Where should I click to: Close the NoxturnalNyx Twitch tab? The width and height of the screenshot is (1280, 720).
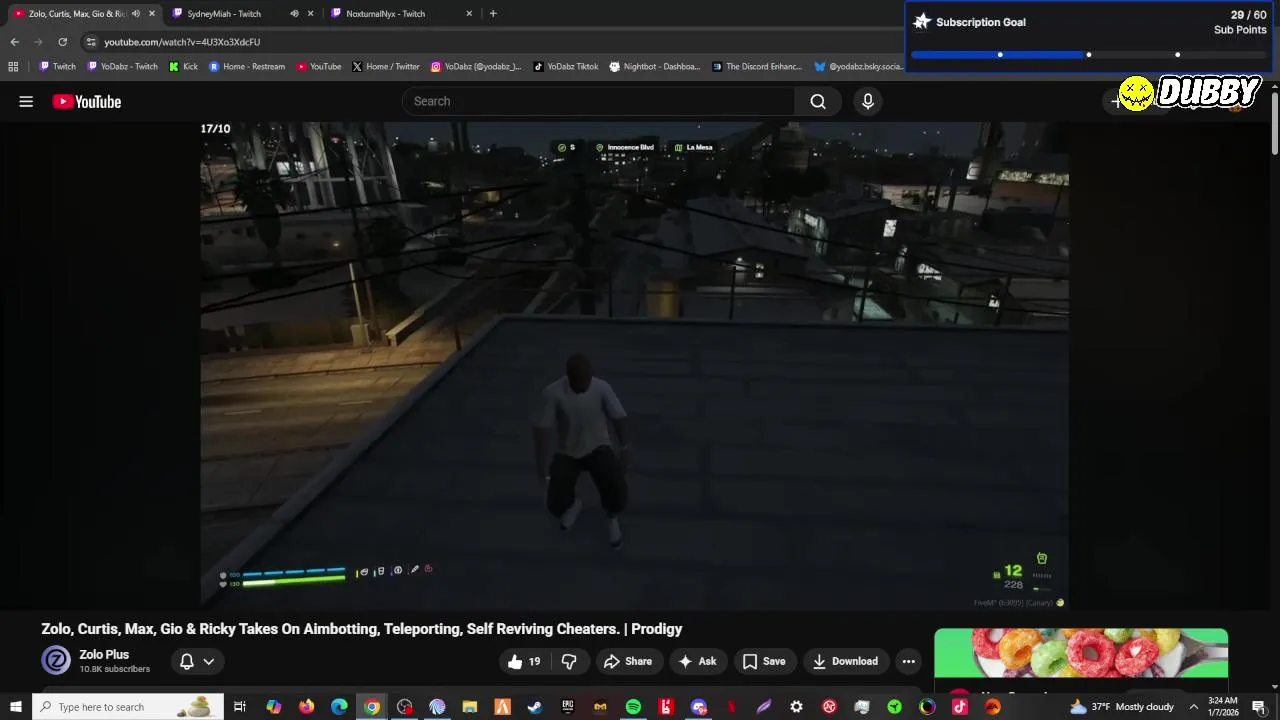tap(469, 14)
